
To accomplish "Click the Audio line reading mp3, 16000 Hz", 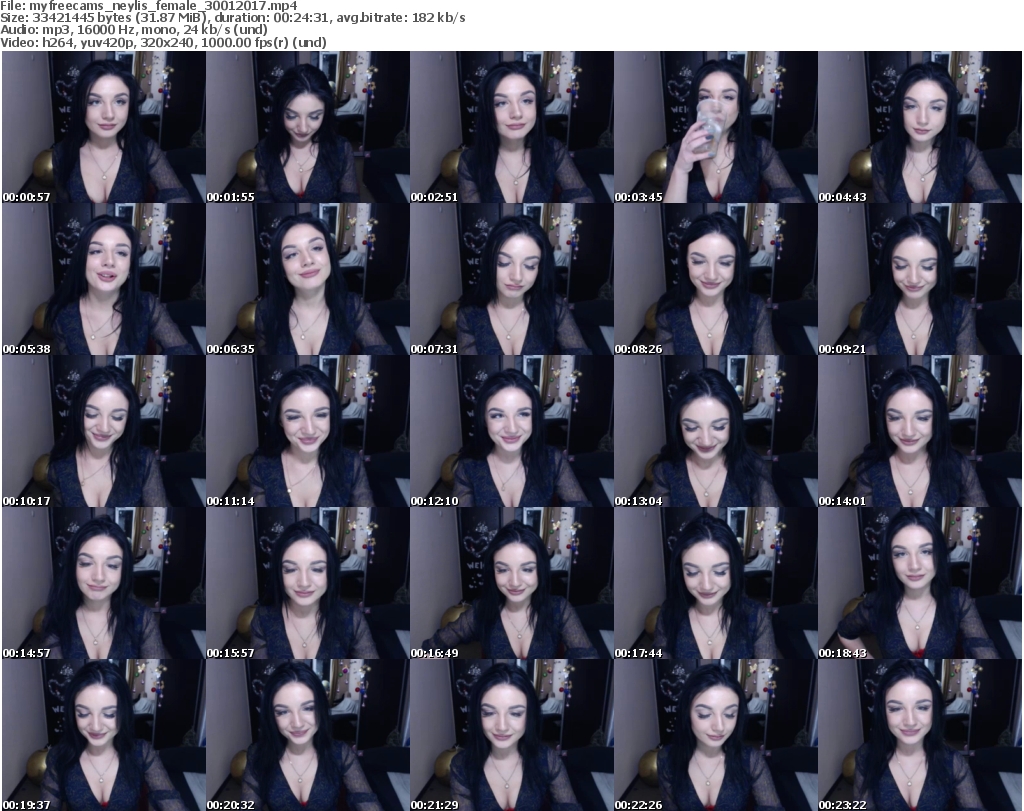I will point(134,30).
